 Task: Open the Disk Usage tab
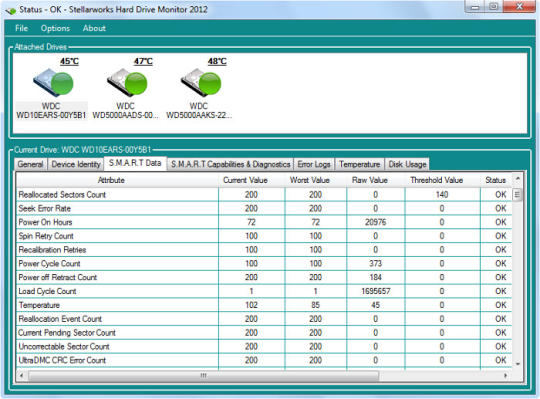(x=407, y=164)
